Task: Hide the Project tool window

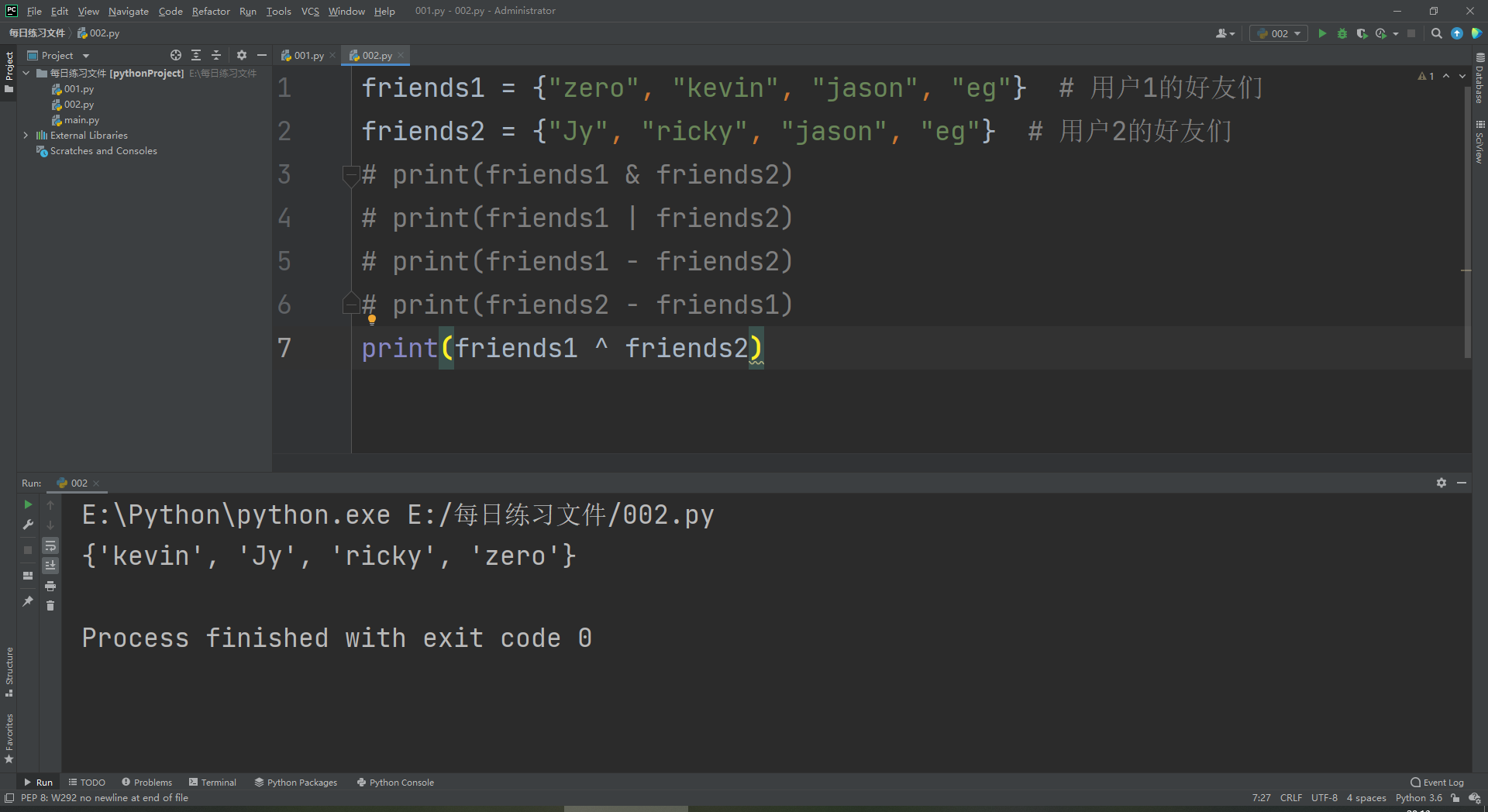Action: (262, 55)
